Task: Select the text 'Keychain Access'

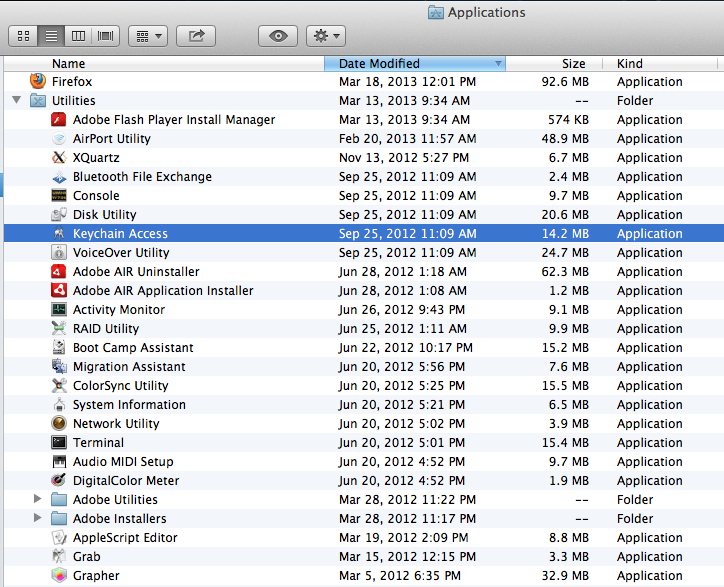Action: (120, 234)
